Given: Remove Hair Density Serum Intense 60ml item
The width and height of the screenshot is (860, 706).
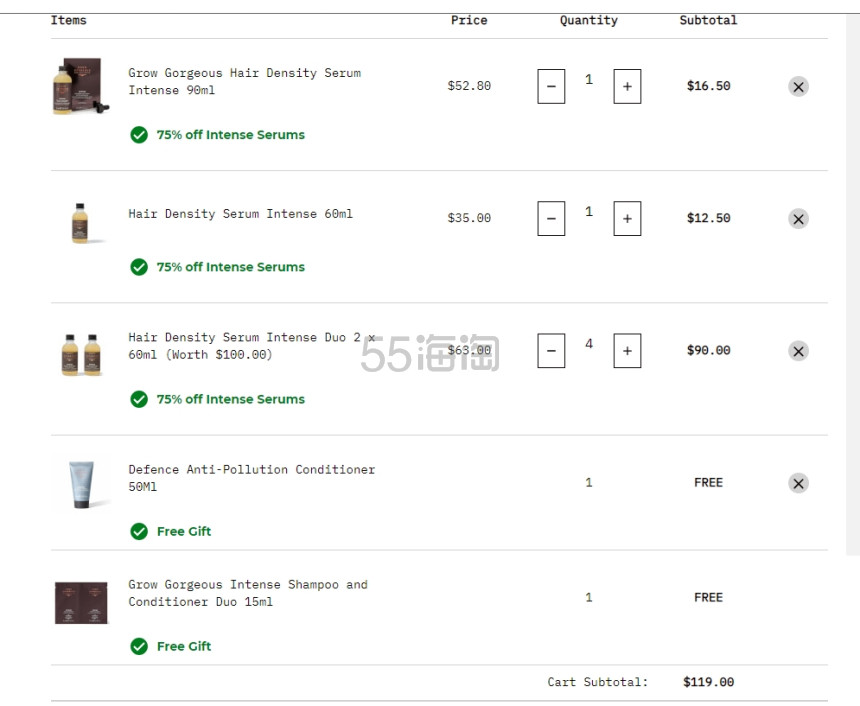Looking at the screenshot, I should pyautogui.click(x=798, y=219).
